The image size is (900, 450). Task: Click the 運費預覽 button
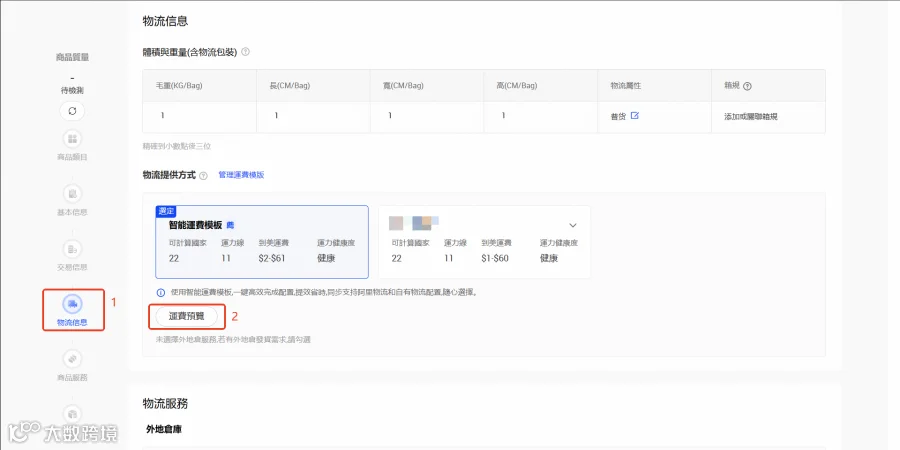187,316
